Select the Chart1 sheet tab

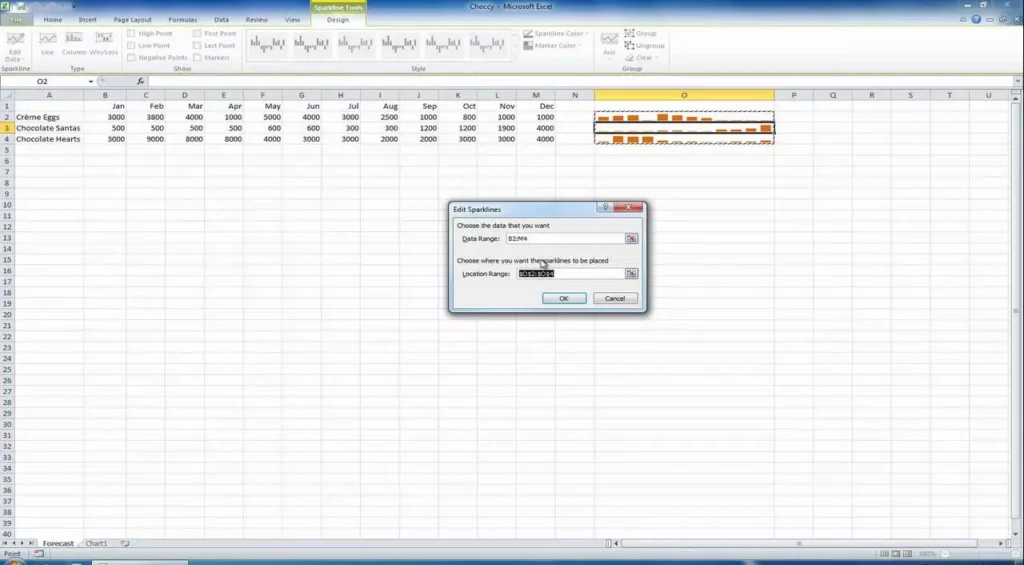pos(96,543)
